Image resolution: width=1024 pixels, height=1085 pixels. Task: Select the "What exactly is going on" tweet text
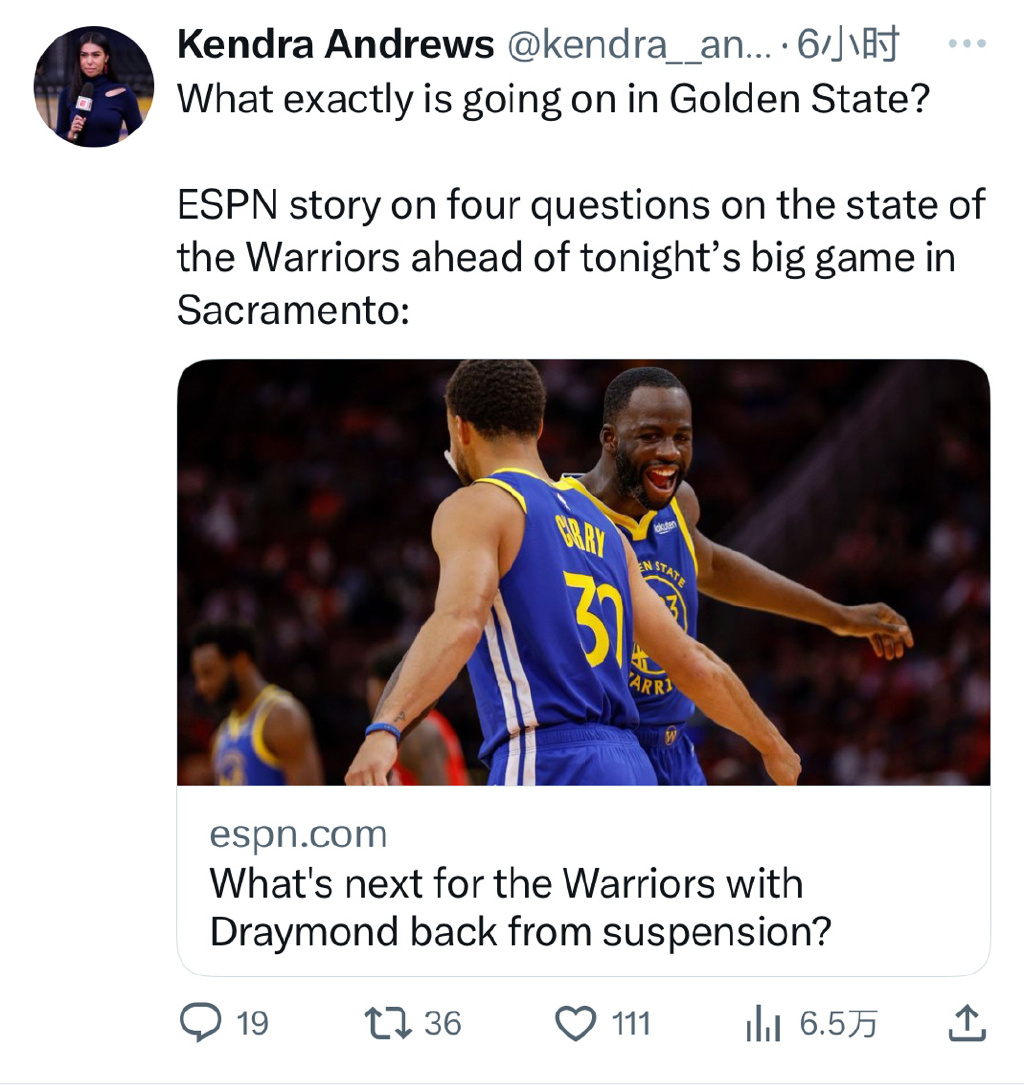tap(554, 100)
